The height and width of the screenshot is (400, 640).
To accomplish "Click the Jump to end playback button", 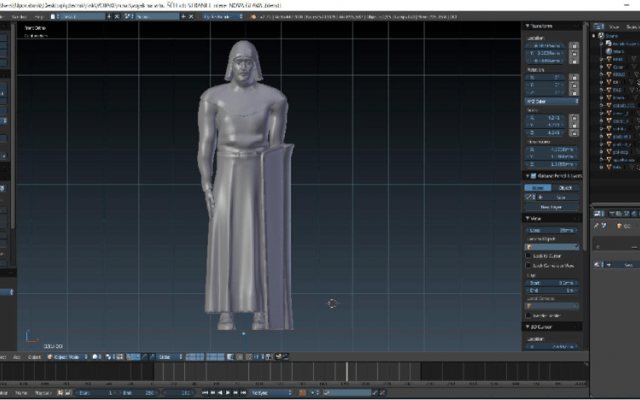I will (243, 393).
